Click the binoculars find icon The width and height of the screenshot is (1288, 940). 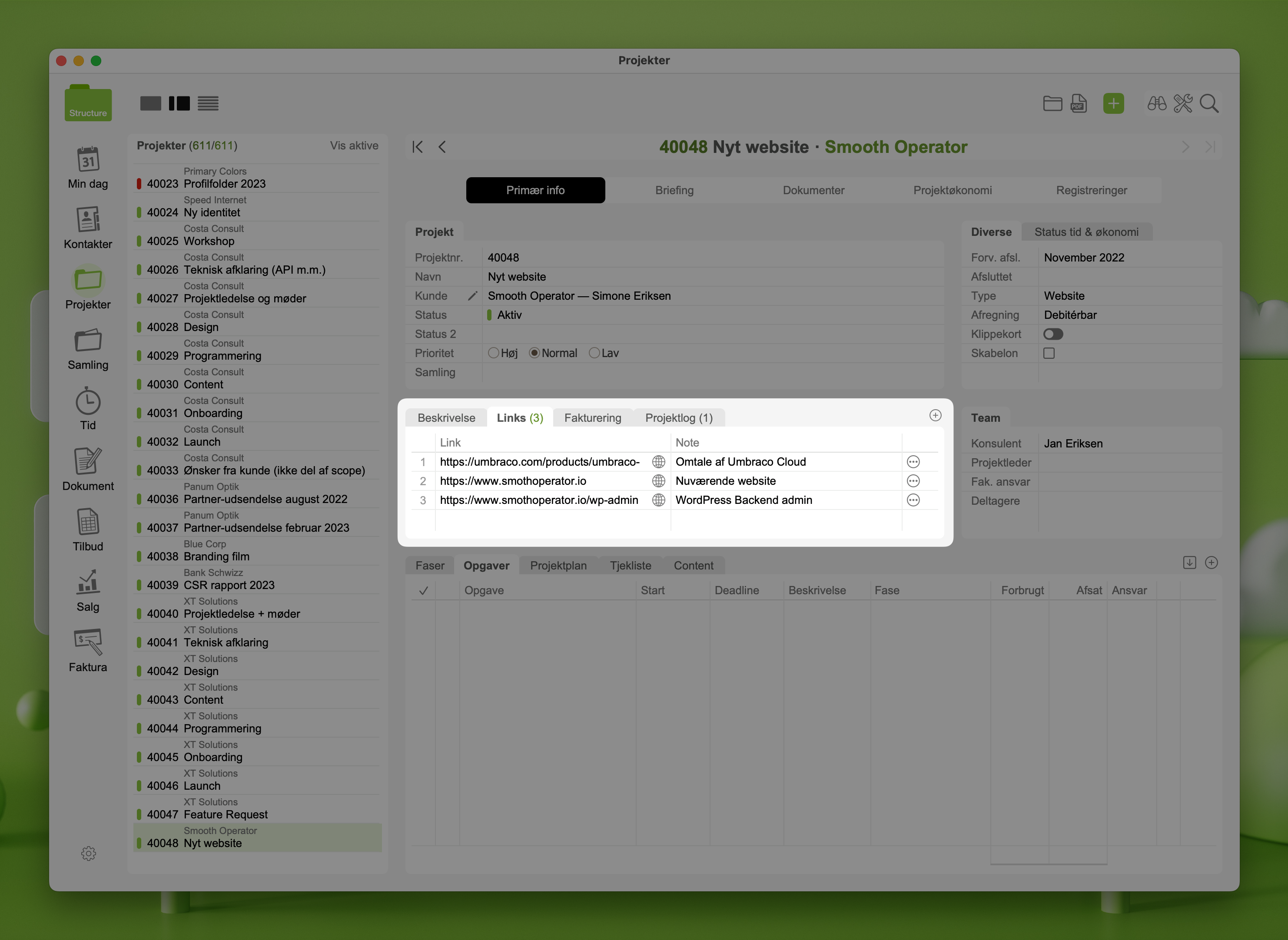click(x=1156, y=103)
